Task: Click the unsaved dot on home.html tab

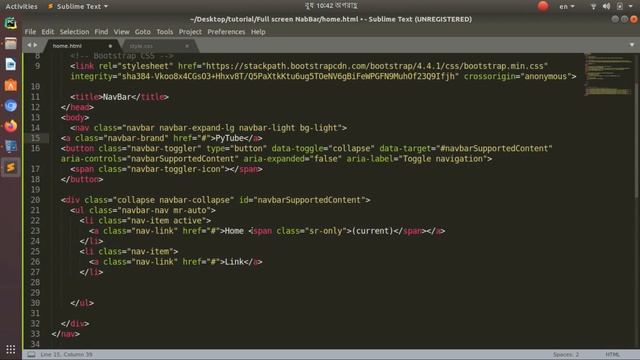Action: coord(110,46)
